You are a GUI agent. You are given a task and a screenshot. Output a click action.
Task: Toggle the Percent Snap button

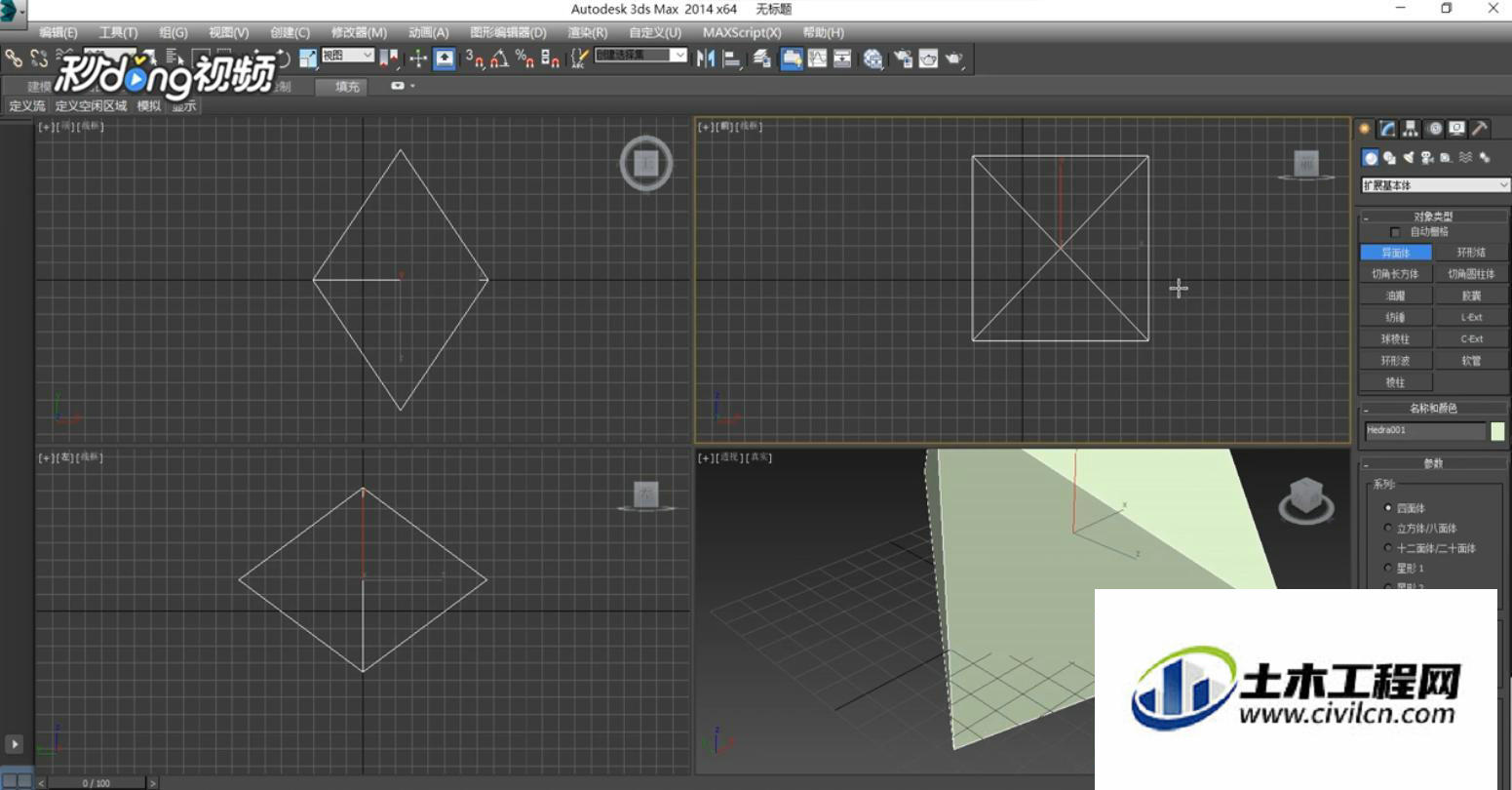[x=524, y=59]
